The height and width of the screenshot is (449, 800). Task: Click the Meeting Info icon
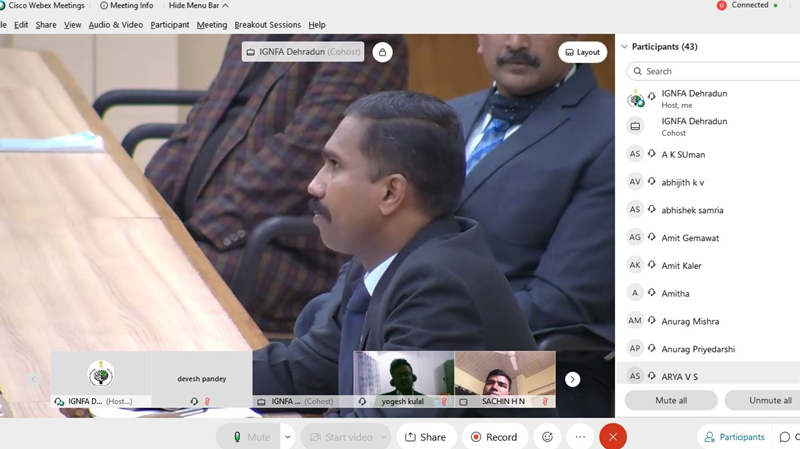[x=104, y=6]
